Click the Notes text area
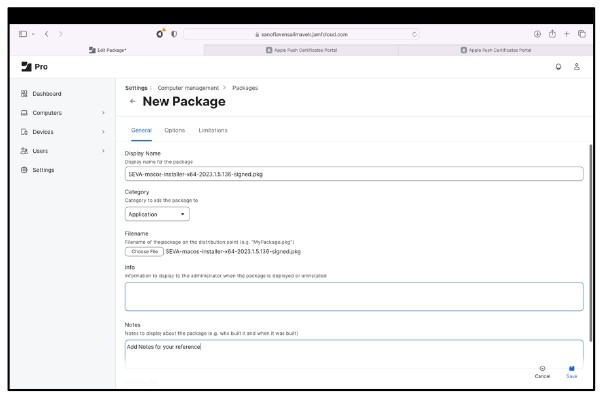The width and height of the screenshot is (603, 402). coord(354,354)
